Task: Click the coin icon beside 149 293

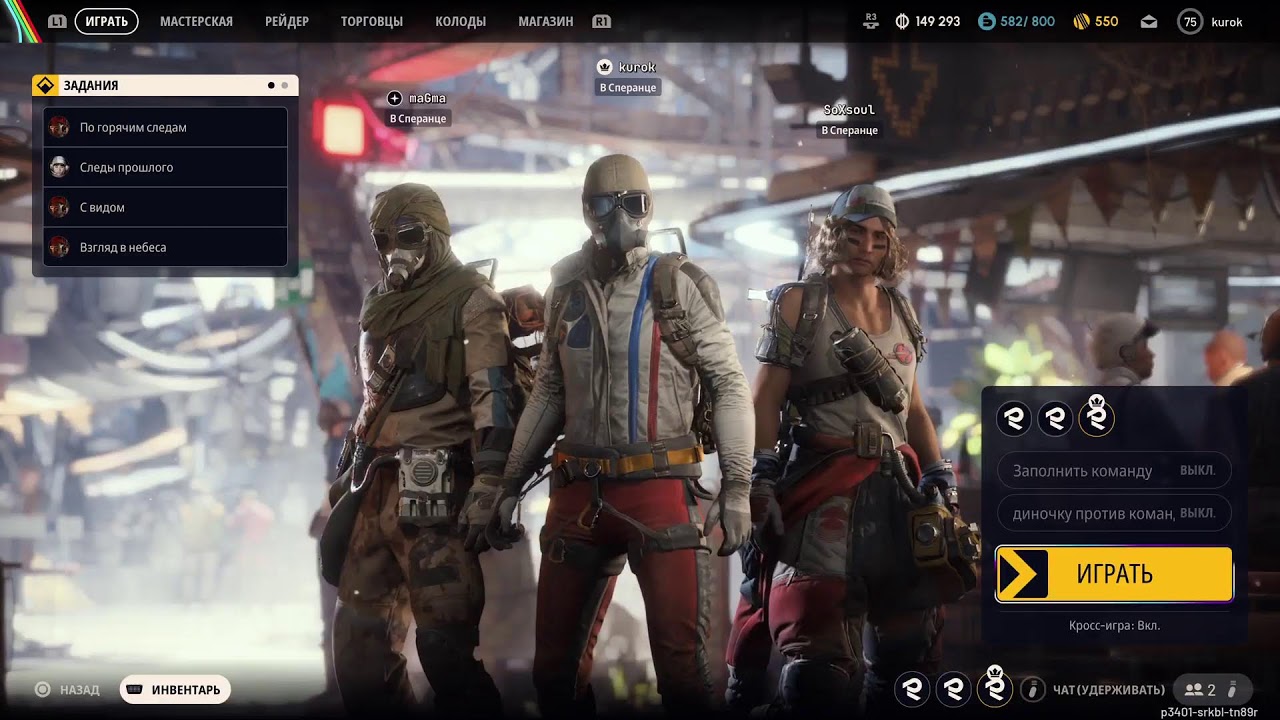Action: [902, 21]
